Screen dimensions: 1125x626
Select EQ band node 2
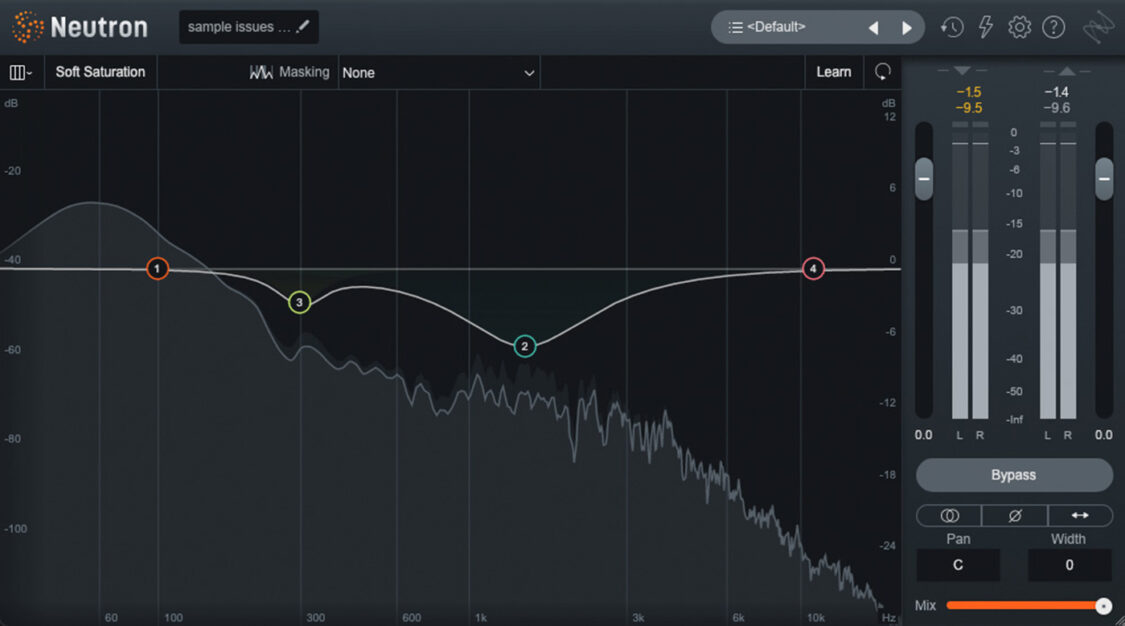coord(524,346)
